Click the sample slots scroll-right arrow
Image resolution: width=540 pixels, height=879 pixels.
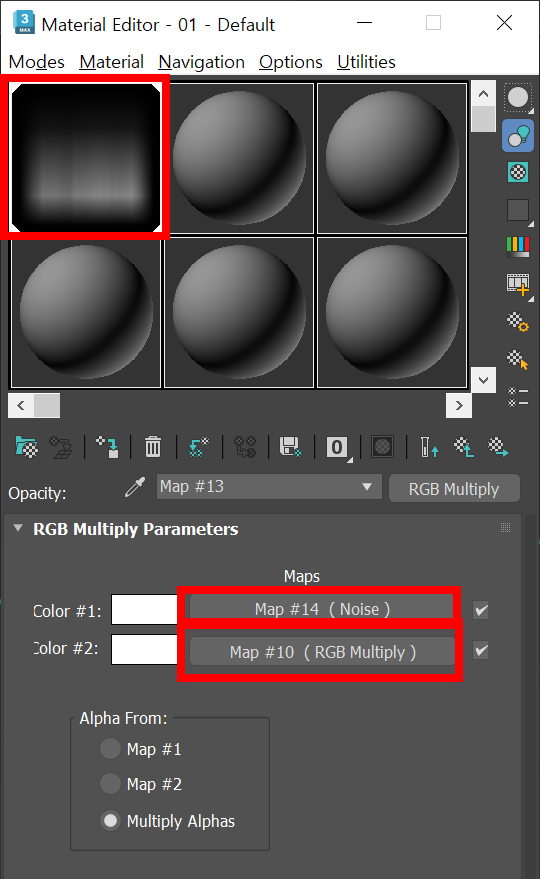(x=459, y=405)
